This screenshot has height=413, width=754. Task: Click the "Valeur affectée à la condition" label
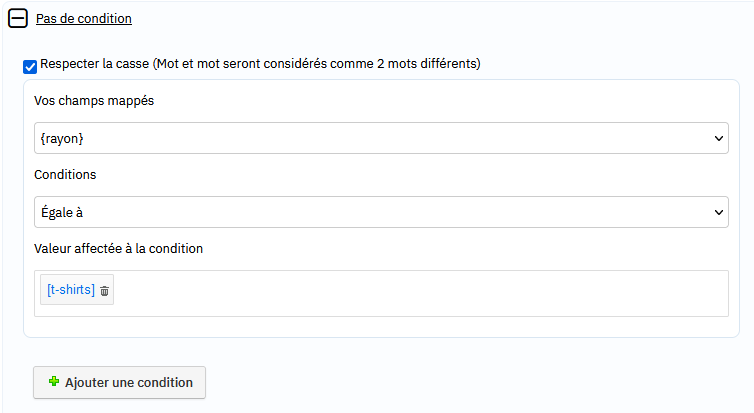coord(118,249)
